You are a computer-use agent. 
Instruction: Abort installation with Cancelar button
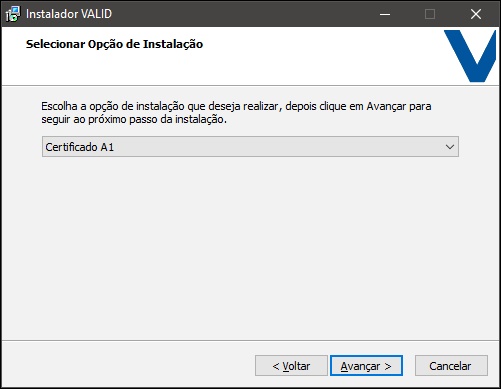point(451,366)
